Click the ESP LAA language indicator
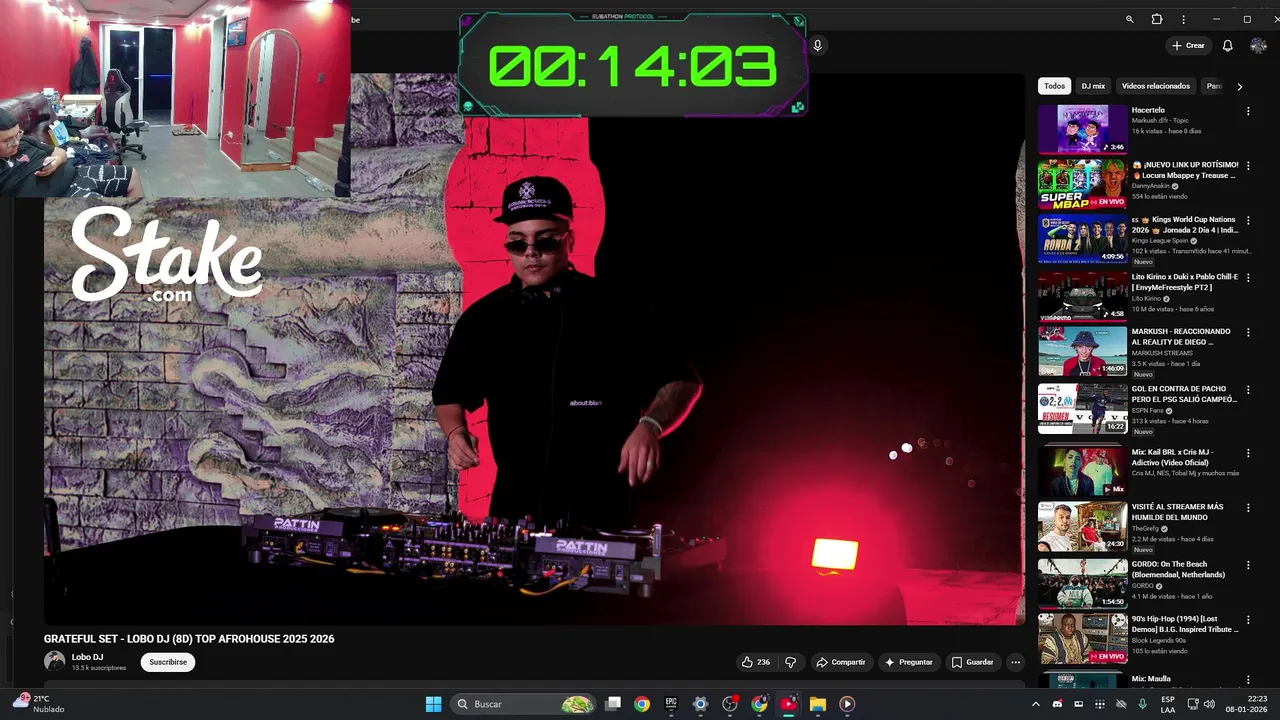1280x720 pixels. 1167,704
